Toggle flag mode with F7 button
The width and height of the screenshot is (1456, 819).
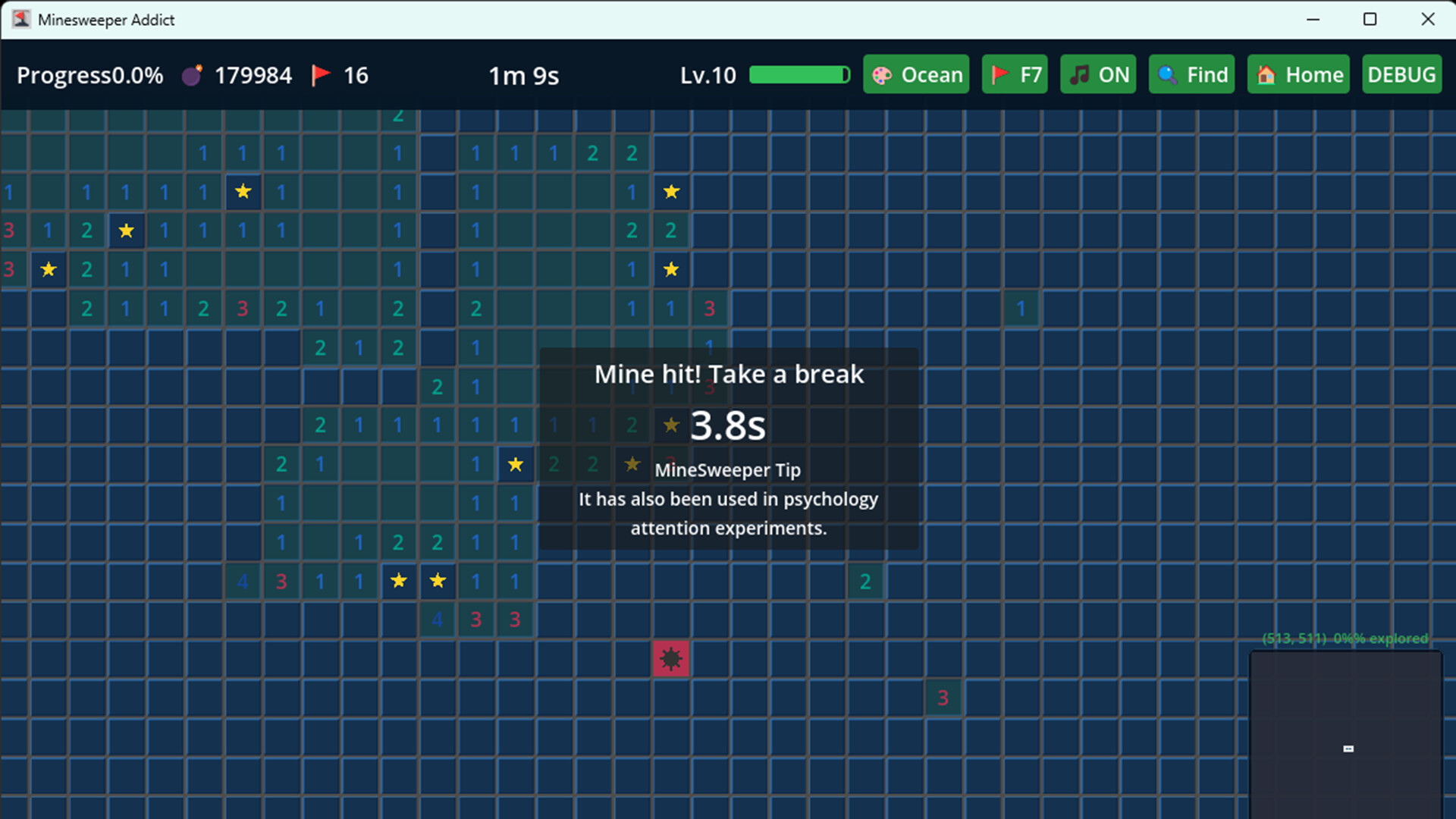[1015, 74]
